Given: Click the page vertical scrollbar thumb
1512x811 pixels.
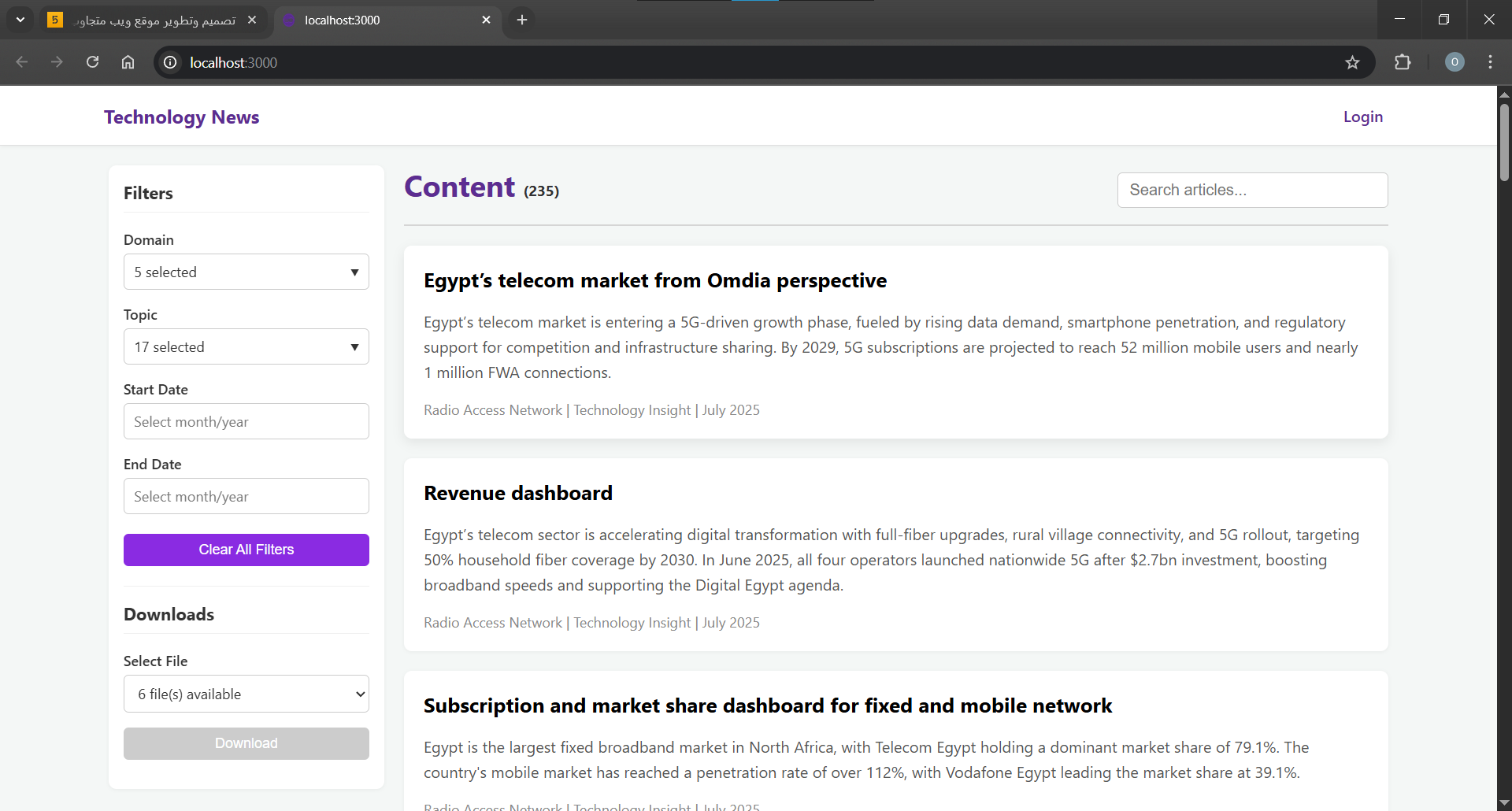Looking at the screenshot, I should pyautogui.click(x=1504, y=142).
